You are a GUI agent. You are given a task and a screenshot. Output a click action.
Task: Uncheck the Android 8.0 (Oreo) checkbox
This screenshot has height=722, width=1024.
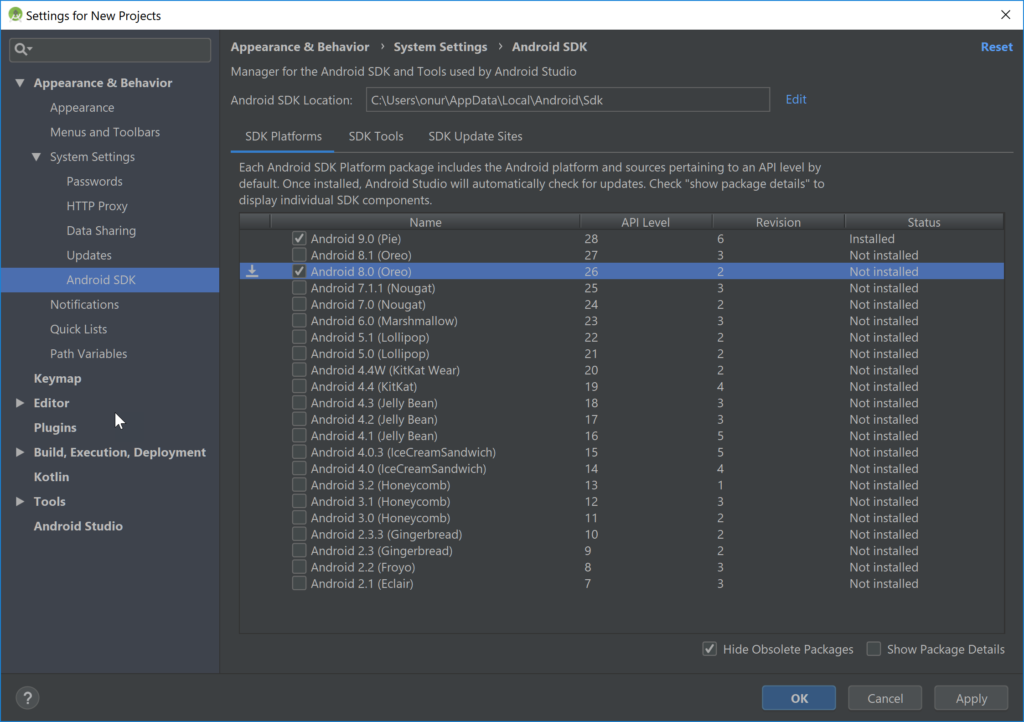pos(299,271)
